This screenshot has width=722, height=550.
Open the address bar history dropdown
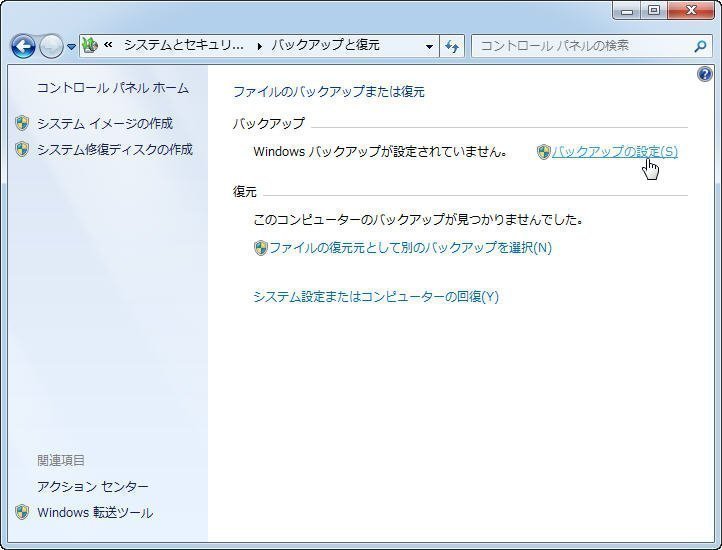point(429,46)
